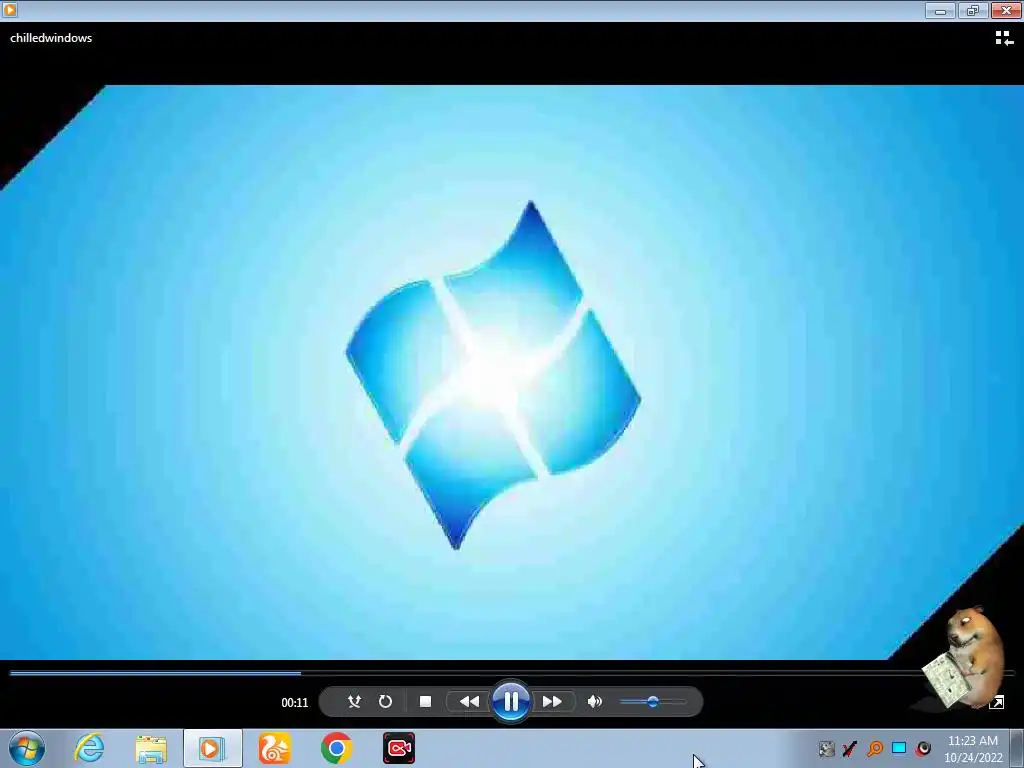This screenshot has height=768, width=1024.
Task: Click the 00:11 elapsed time display
Action: (295, 703)
